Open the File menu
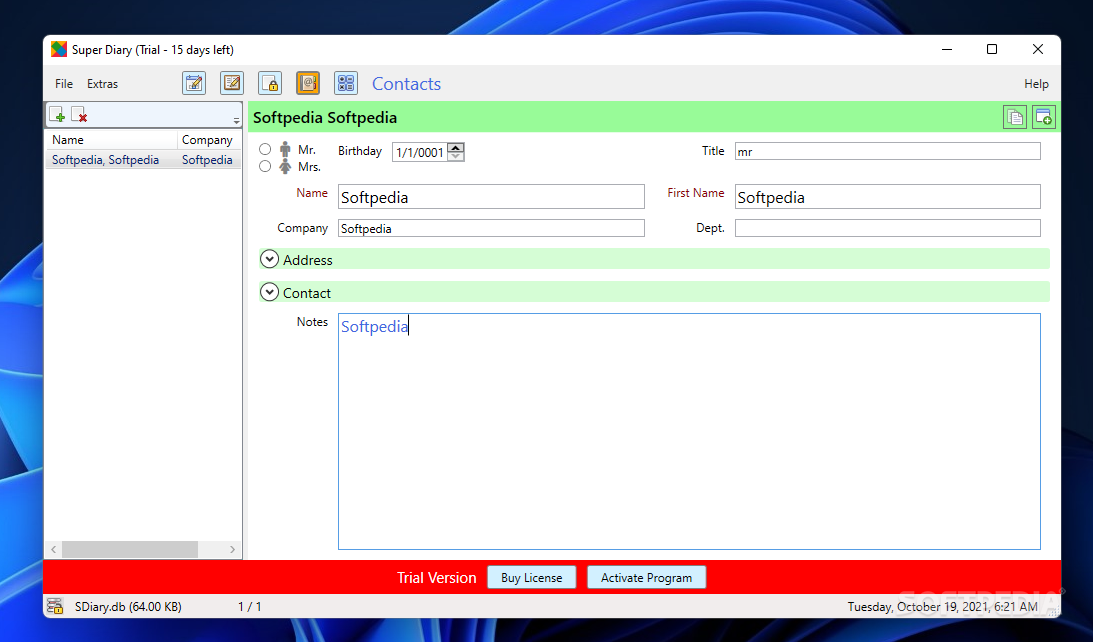 click(x=64, y=84)
